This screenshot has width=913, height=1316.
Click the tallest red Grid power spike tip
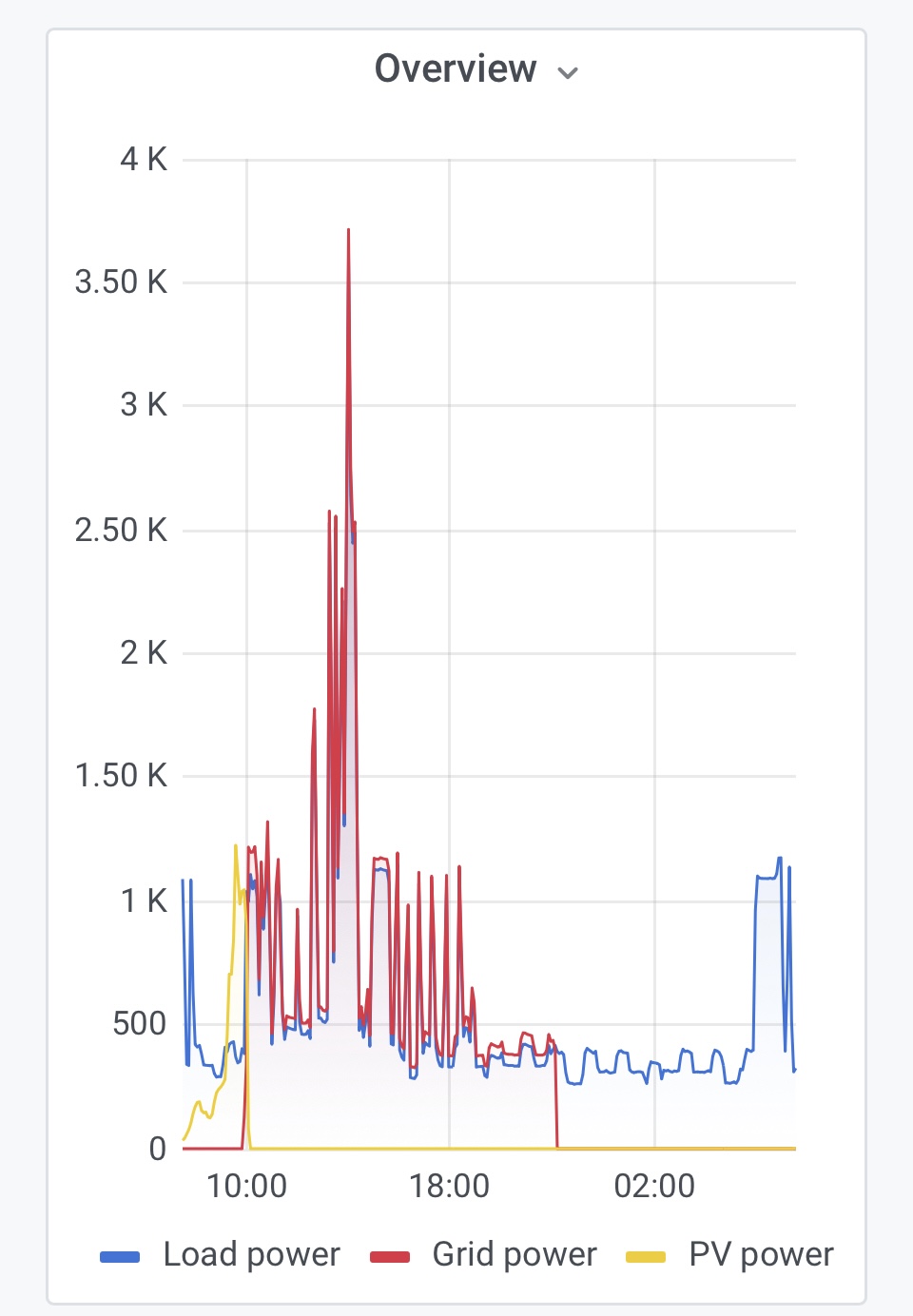pos(349,231)
